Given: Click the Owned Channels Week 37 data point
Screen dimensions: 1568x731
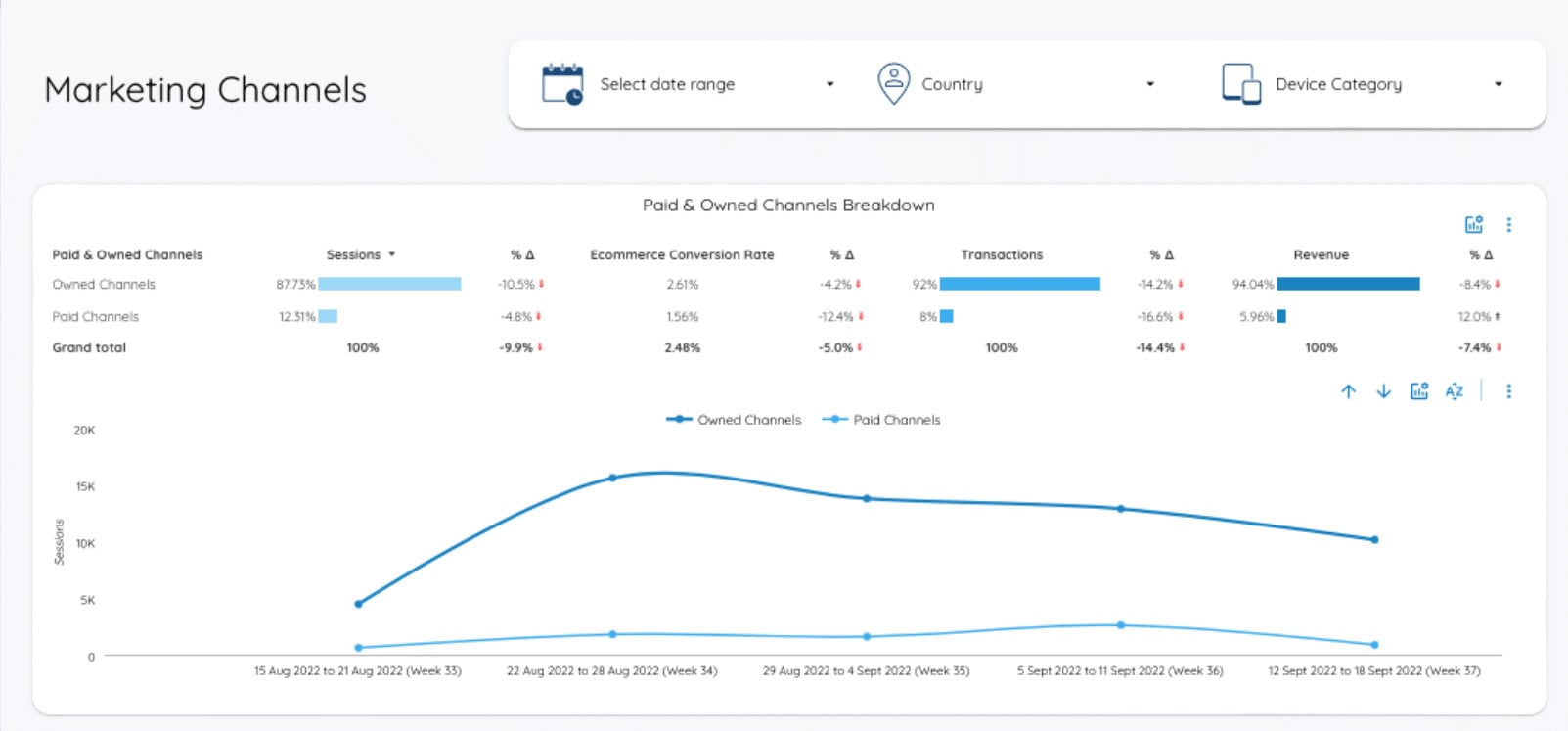Looking at the screenshot, I should coord(1374,540).
